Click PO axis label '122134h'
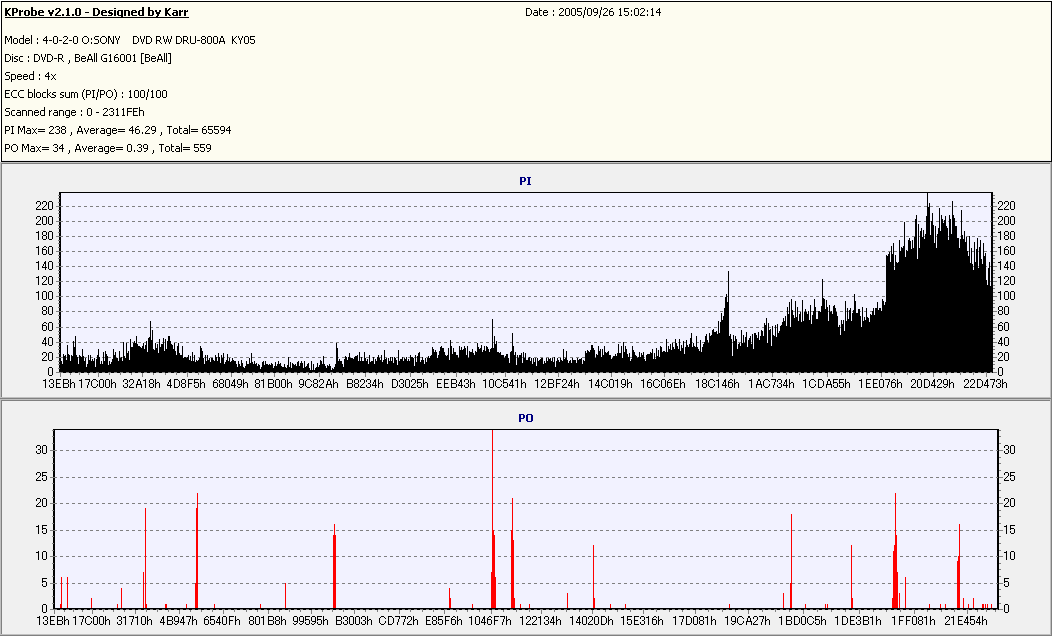Viewport: 1052px width, 636px height. (540, 621)
